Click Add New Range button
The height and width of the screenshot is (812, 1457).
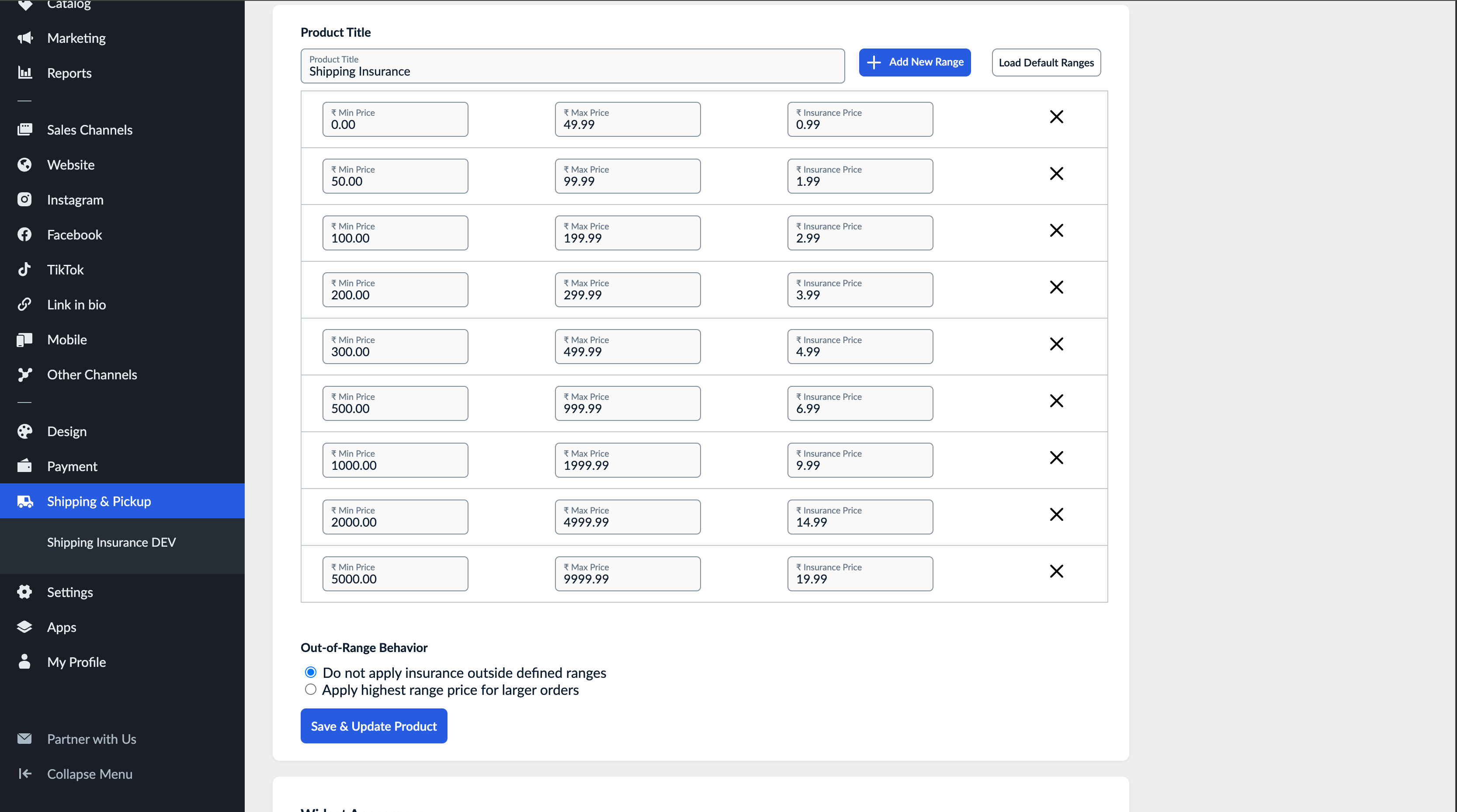(x=915, y=62)
